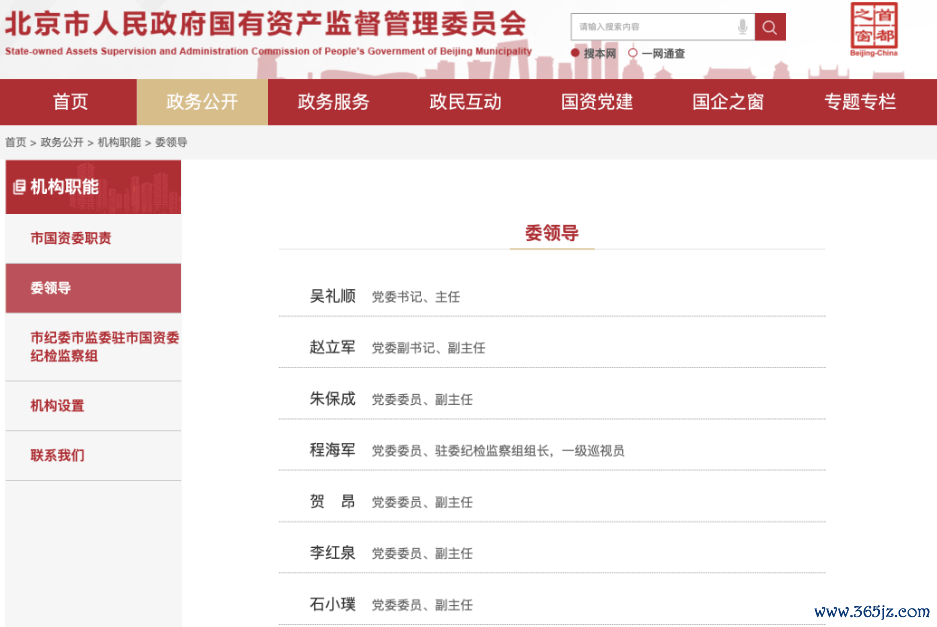Image resolution: width=937 pixels, height=627 pixels.
Task: Go to the 政民互动 tab
Action: 465,102
